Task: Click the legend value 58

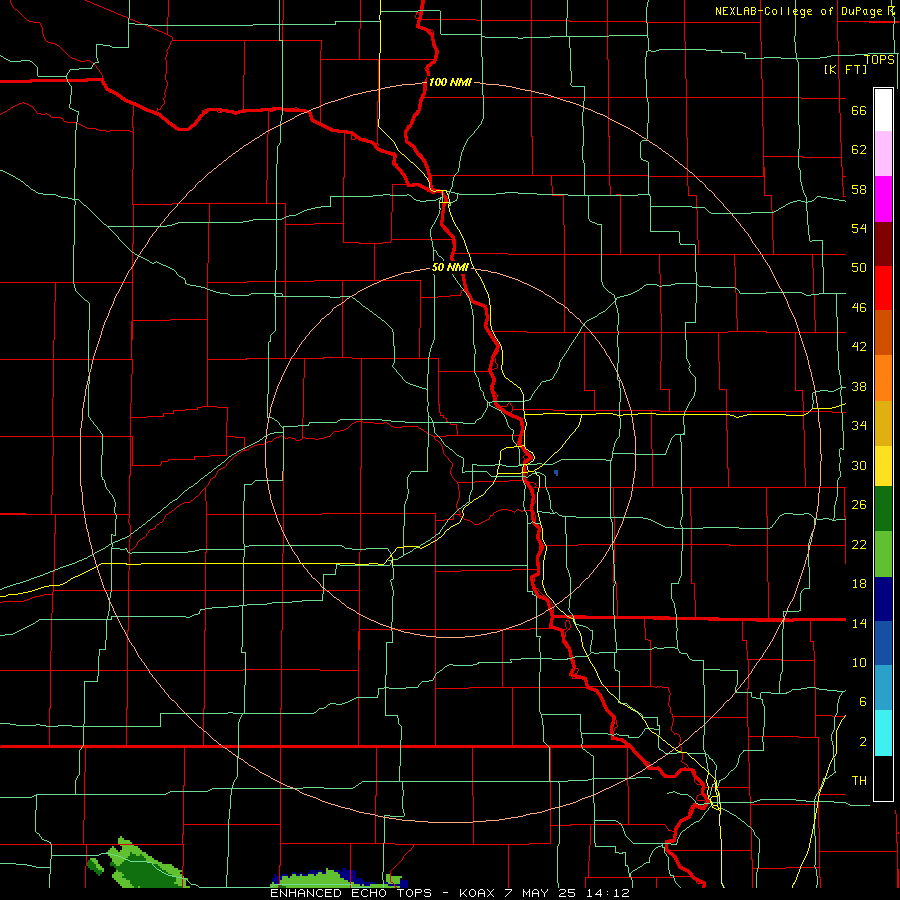Action: click(x=859, y=189)
